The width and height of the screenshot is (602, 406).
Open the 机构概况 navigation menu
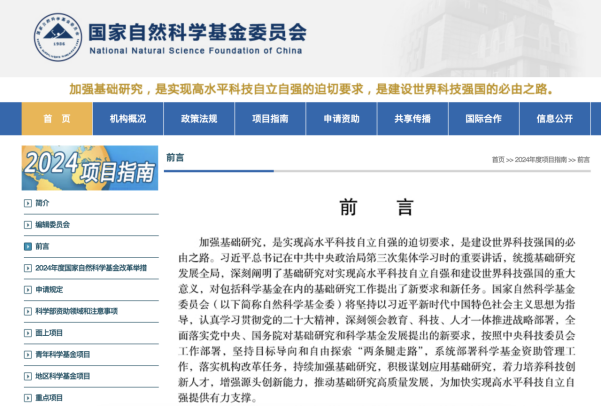[x=127, y=118]
